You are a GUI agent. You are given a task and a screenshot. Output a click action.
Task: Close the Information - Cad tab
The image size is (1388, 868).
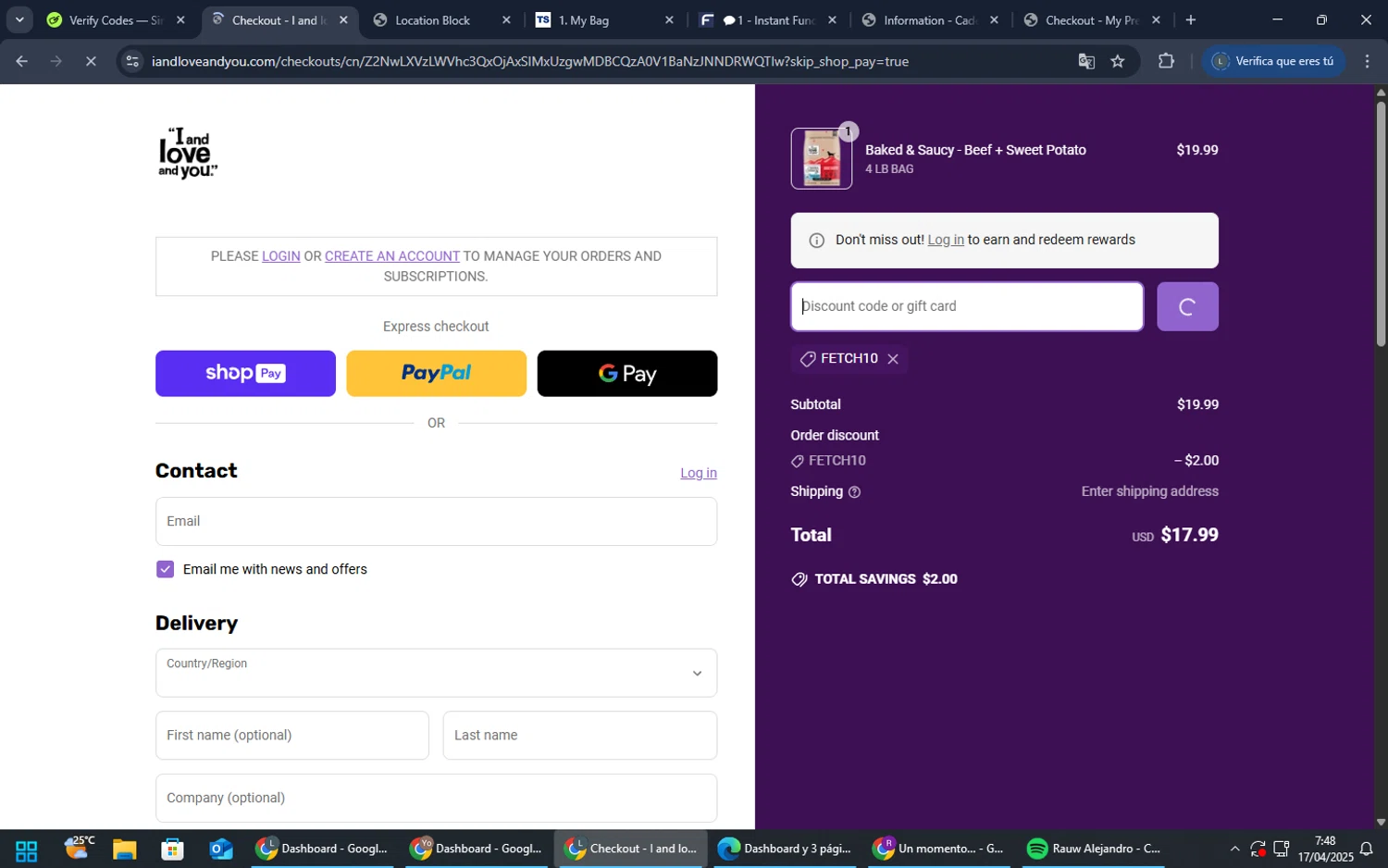[x=994, y=19]
